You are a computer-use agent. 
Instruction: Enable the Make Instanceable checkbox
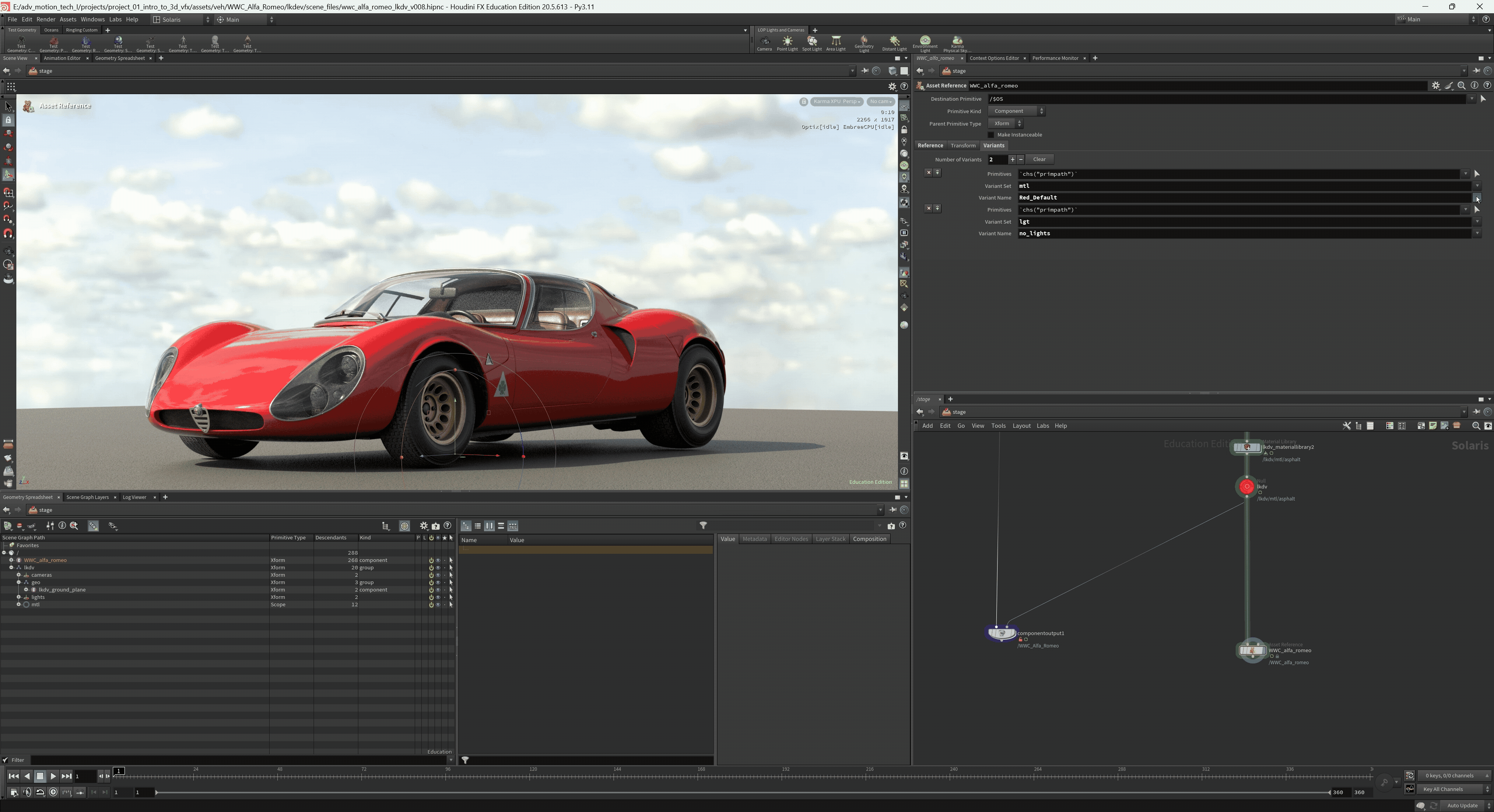pyautogui.click(x=991, y=135)
